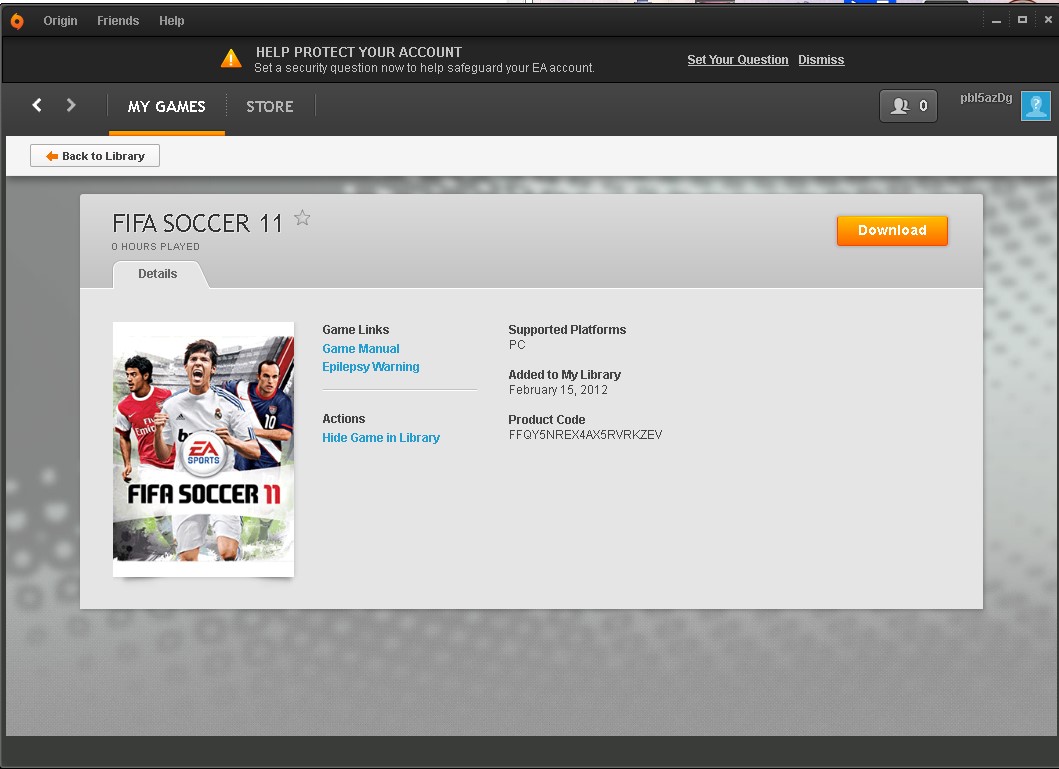Screen dimensions: 1059x769
Task: Click the Back to Library button
Action: tap(95, 155)
